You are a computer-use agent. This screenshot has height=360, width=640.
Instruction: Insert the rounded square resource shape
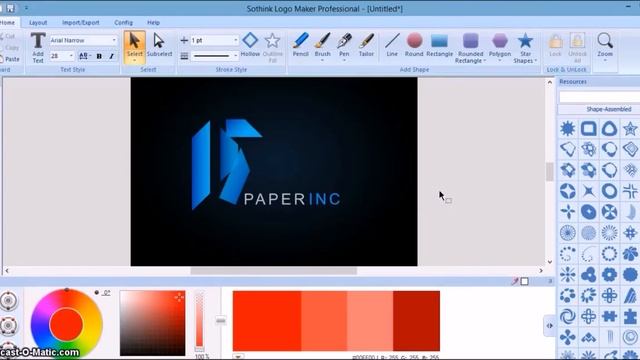pyautogui.click(x=589, y=129)
